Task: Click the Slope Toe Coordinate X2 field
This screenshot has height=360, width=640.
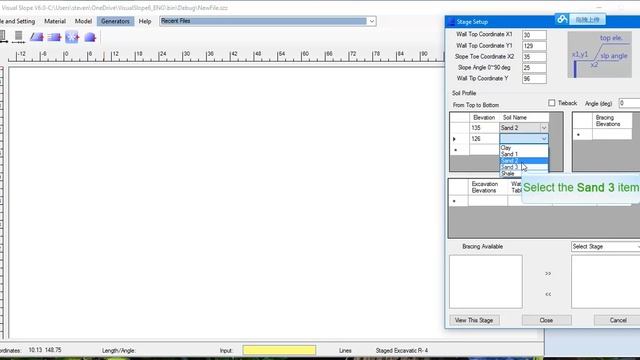Action: (534, 57)
